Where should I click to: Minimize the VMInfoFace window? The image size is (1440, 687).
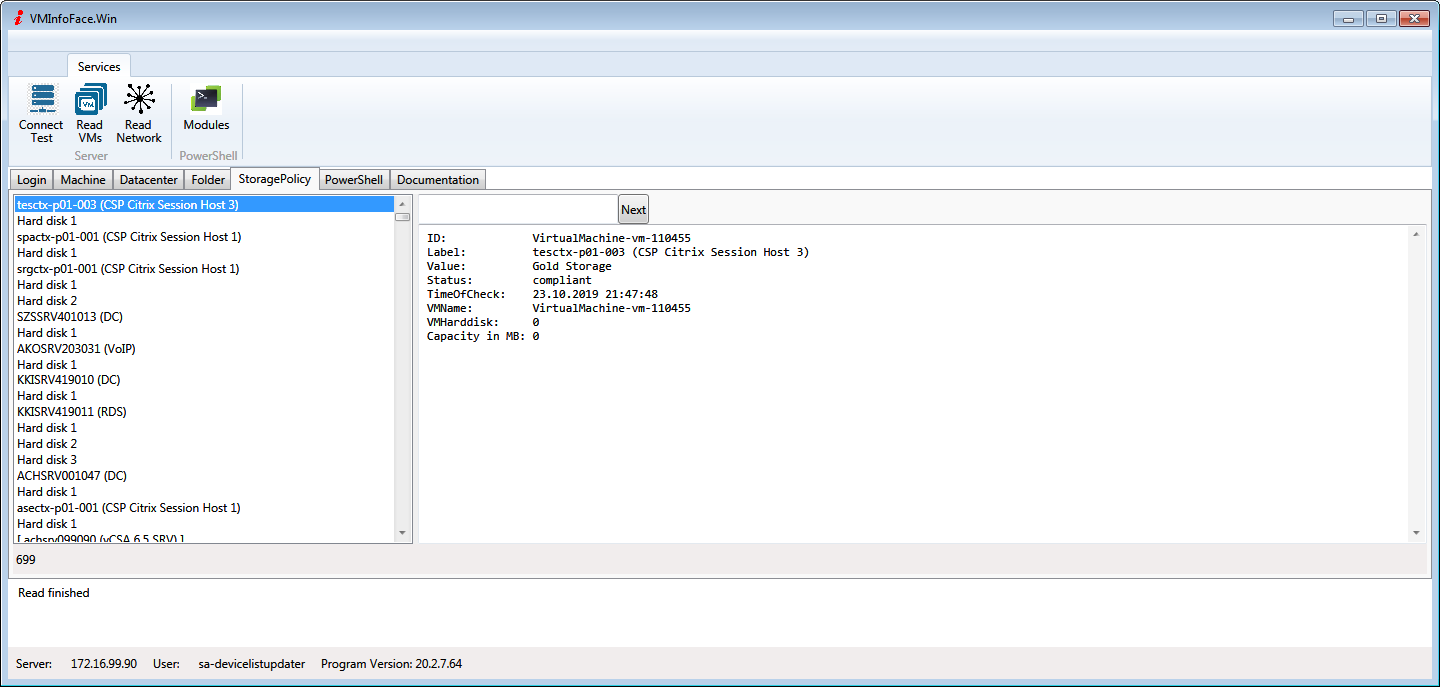pos(1348,18)
